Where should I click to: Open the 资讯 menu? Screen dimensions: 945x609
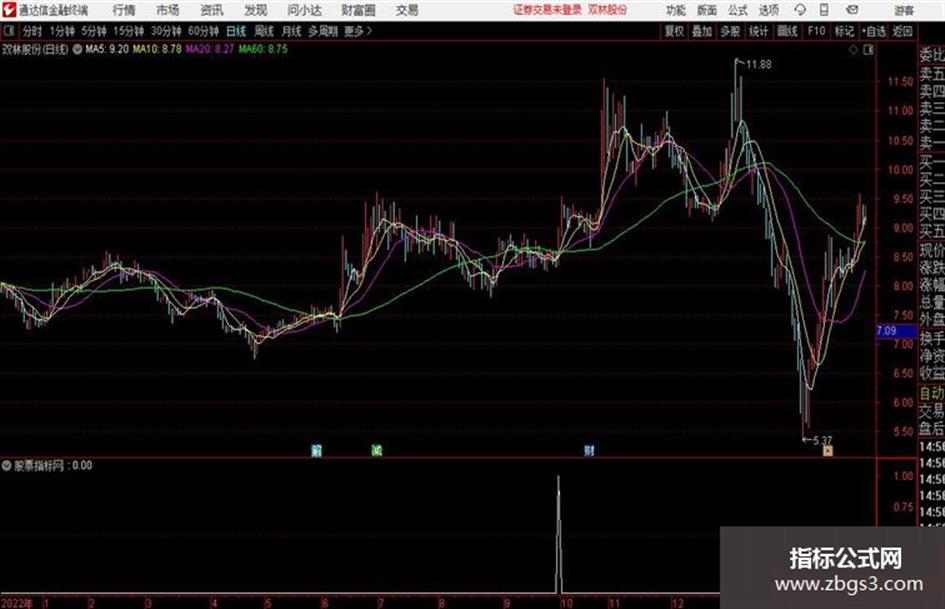212,10
